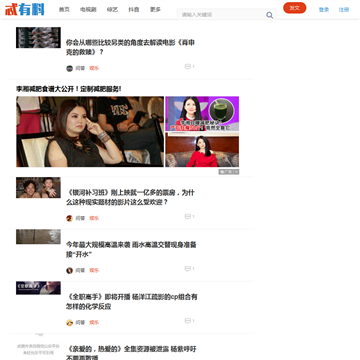Click 娱乐 tag under 全职高手 article
The width and height of the screenshot is (360, 360).
click(94, 323)
